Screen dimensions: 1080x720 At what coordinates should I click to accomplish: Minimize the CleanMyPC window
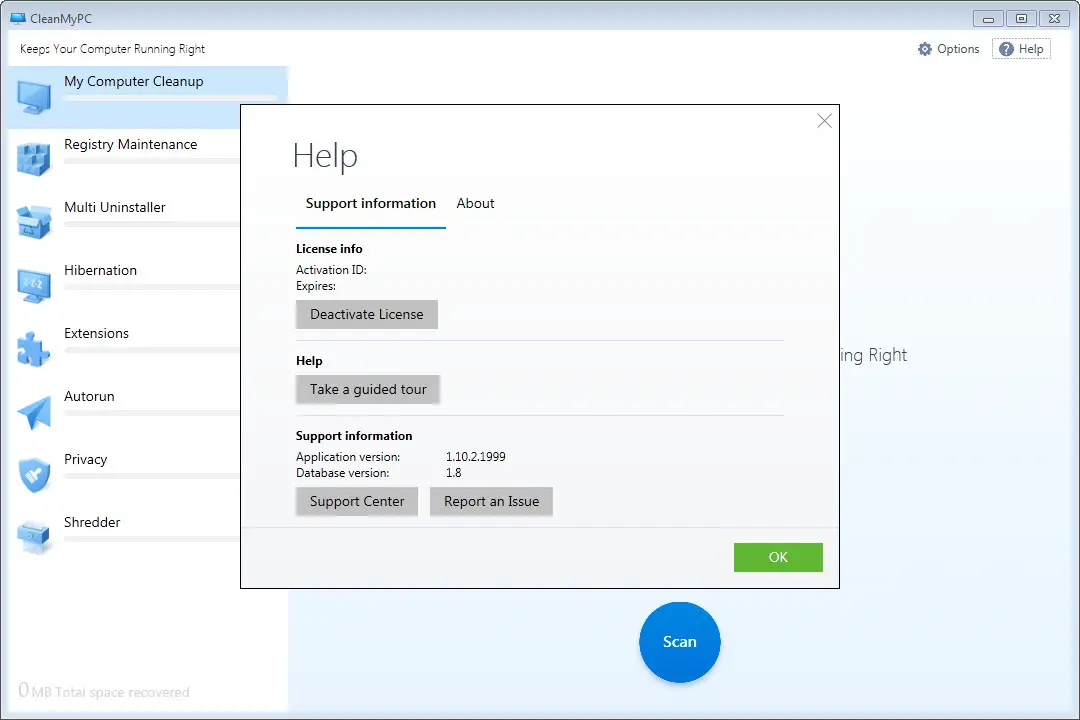[988, 19]
